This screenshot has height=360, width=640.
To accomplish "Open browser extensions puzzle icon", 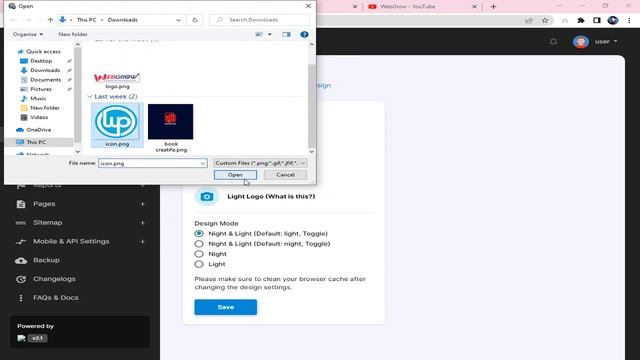I will pos(581,20).
